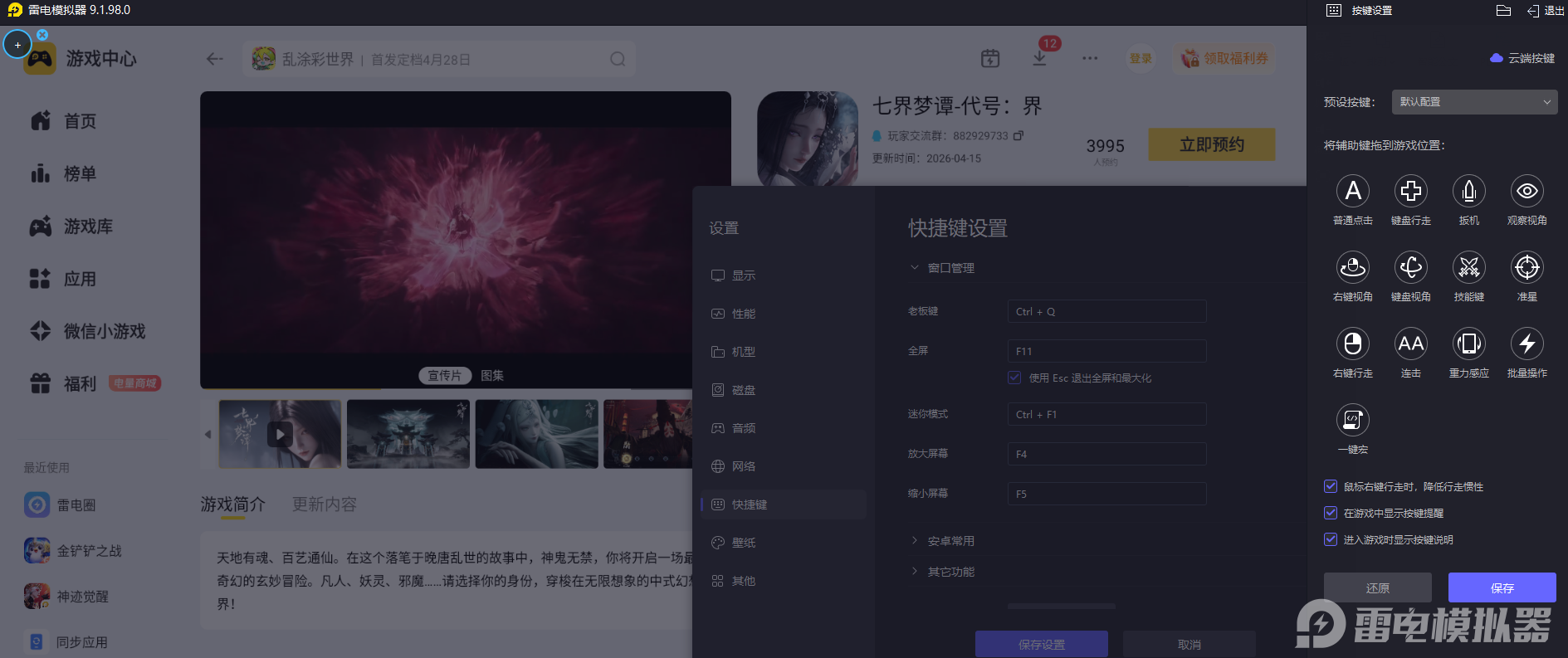Click the 准星 crosshair icon
This screenshot has height=658, width=1568.
(x=1526, y=268)
